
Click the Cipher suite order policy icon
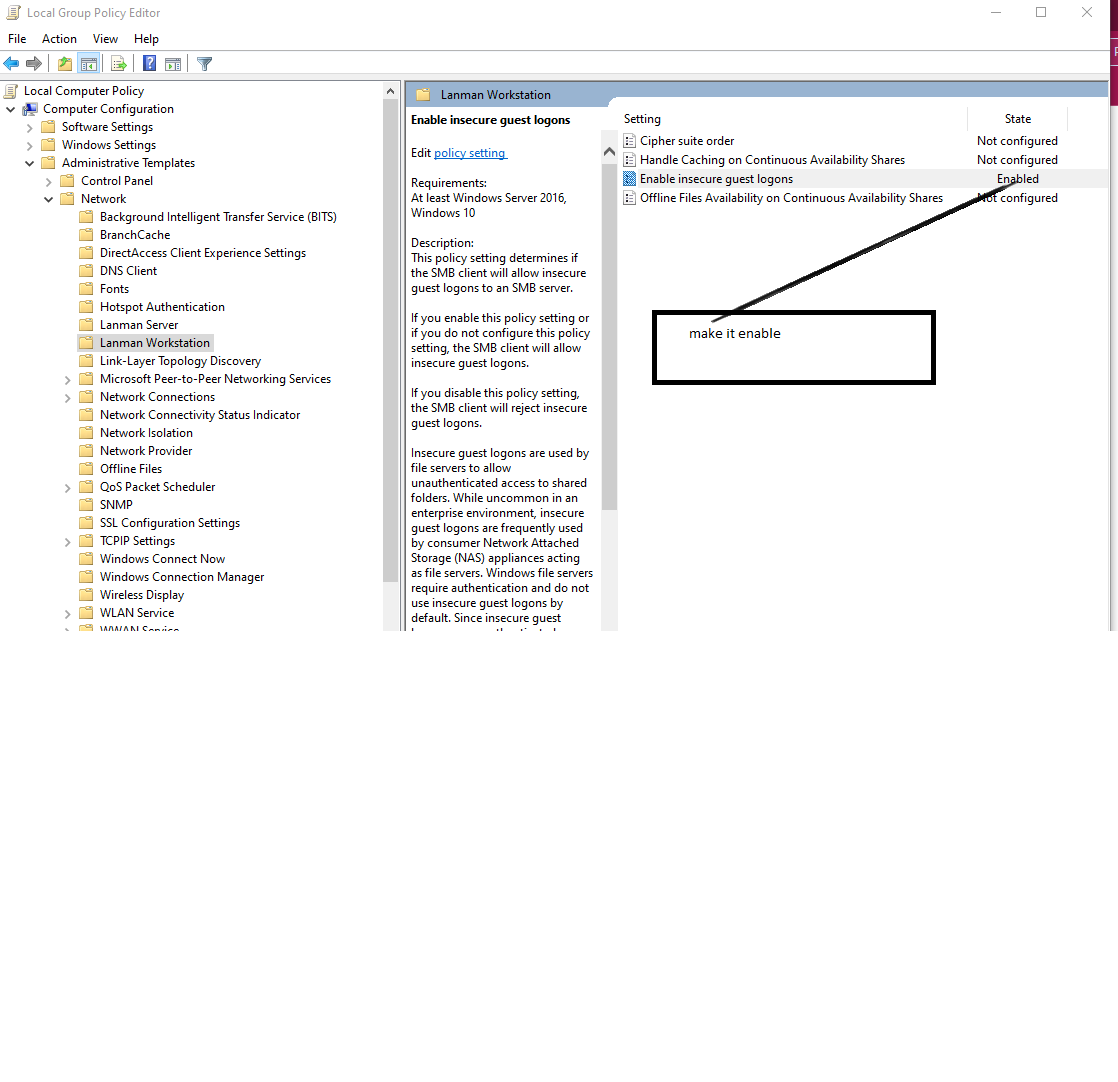[630, 141]
